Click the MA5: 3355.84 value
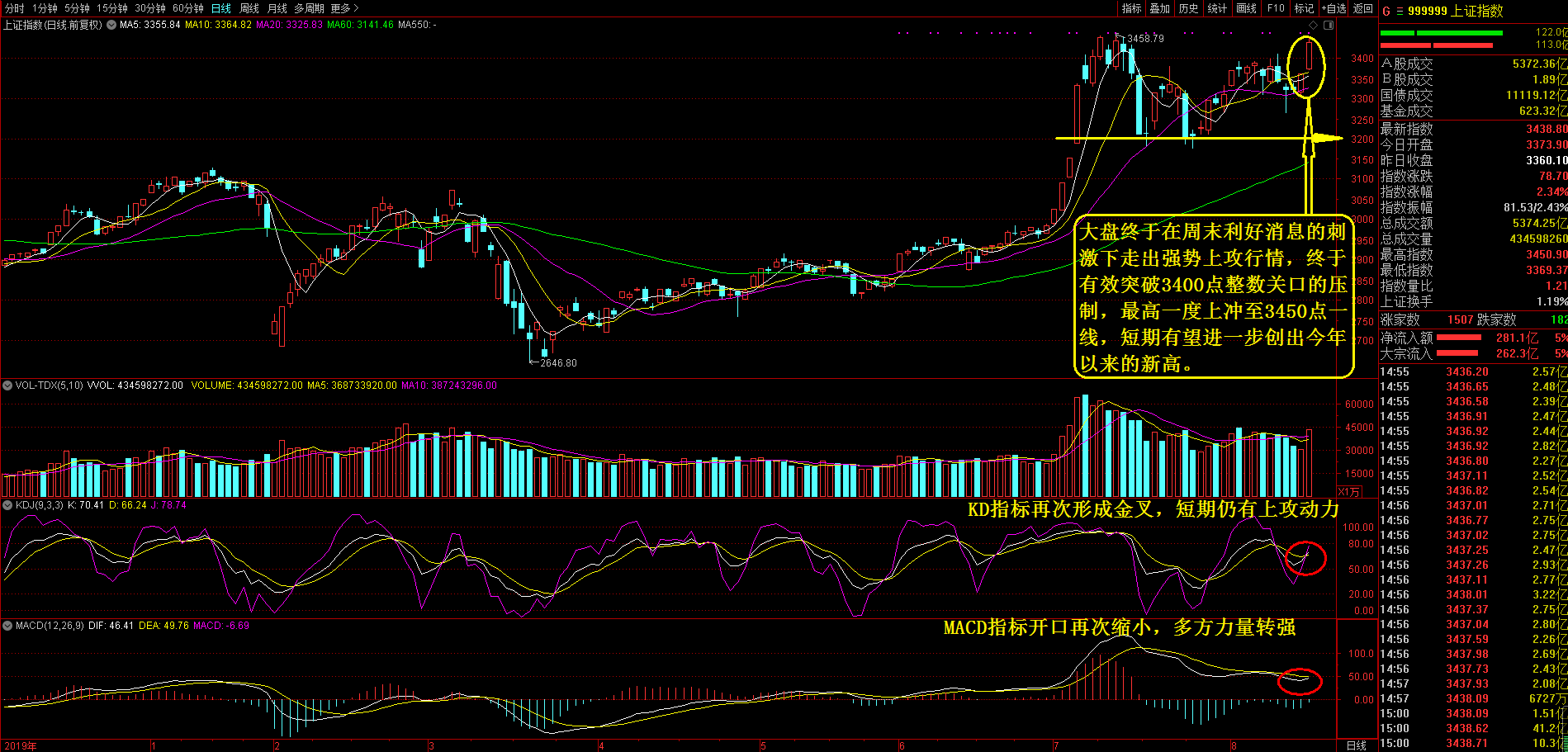Screen dimensions: 1568x752 tap(149, 25)
